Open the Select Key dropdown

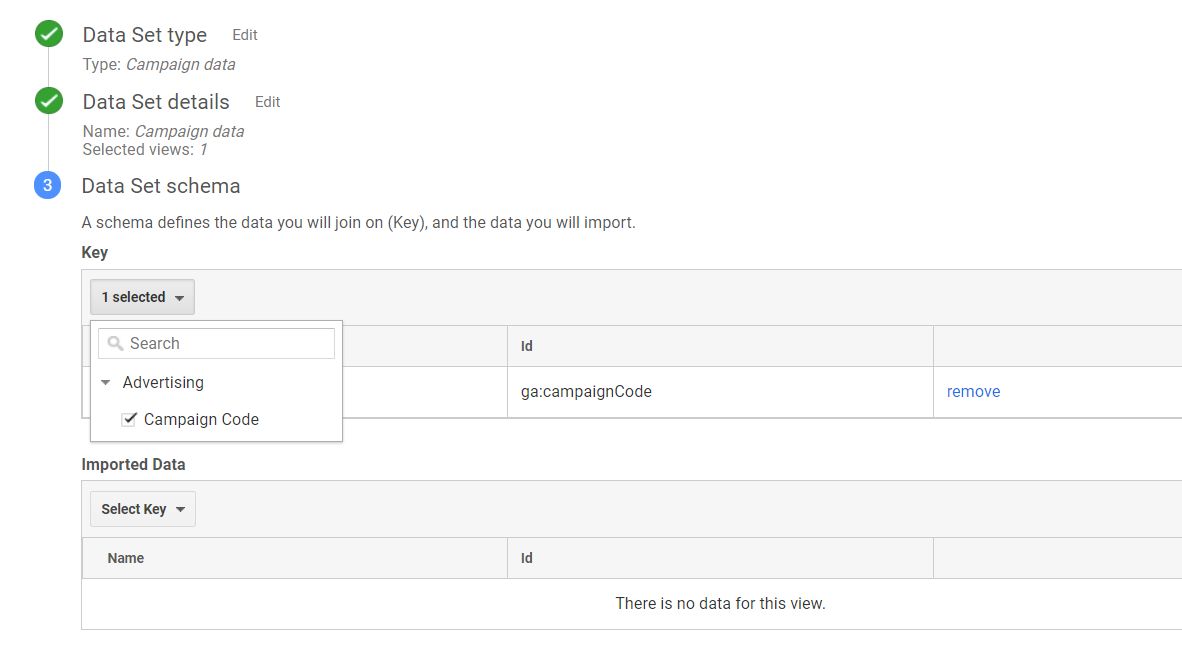click(x=142, y=509)
